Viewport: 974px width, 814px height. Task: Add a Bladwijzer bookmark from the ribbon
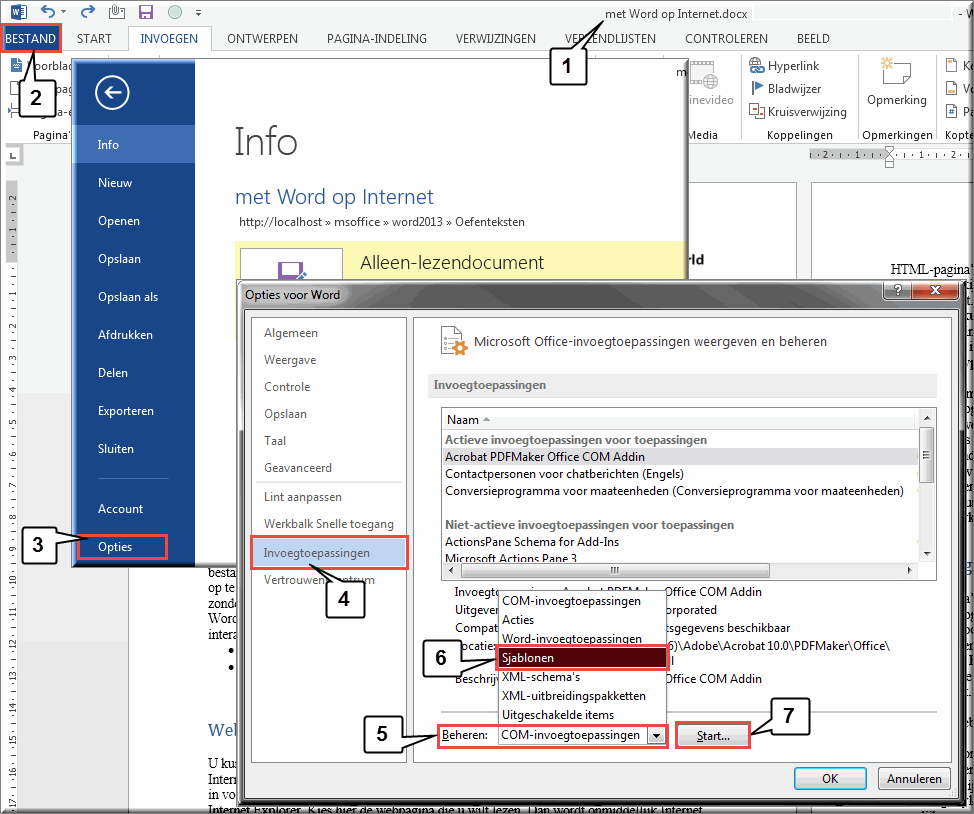tap(786, 89)
